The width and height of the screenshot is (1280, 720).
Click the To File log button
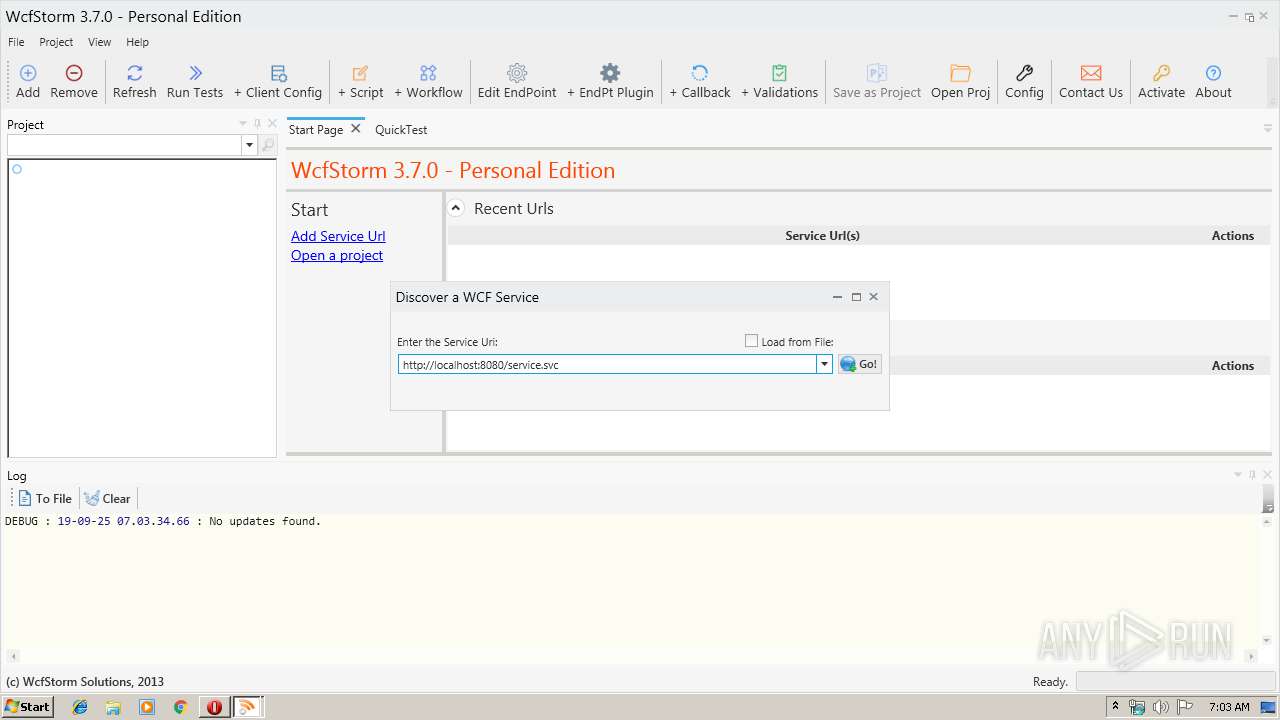click(45, 498)
